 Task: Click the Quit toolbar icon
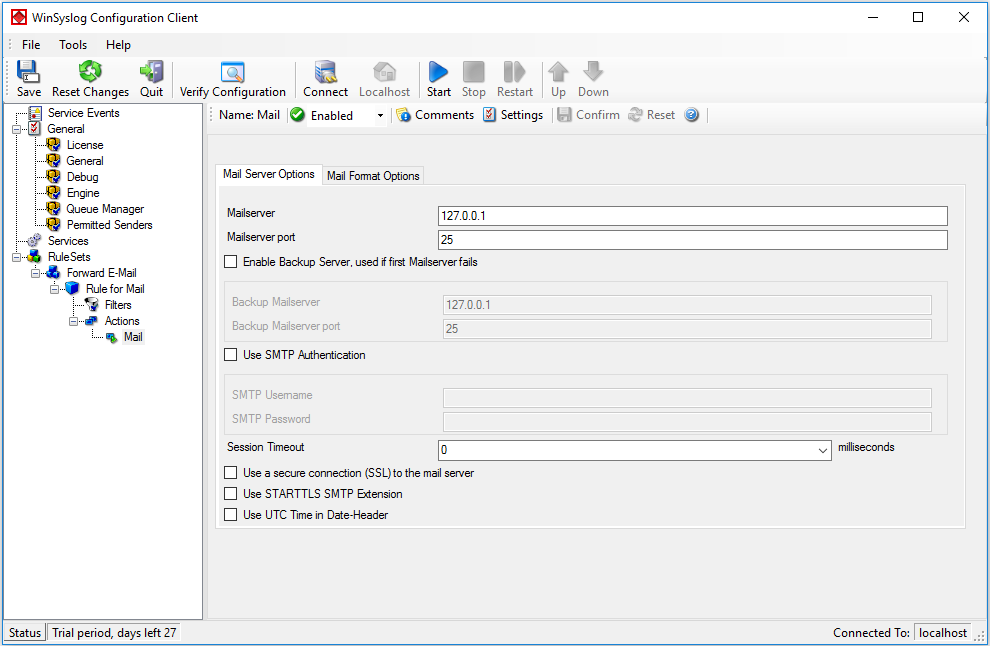(x=152, y=79)
